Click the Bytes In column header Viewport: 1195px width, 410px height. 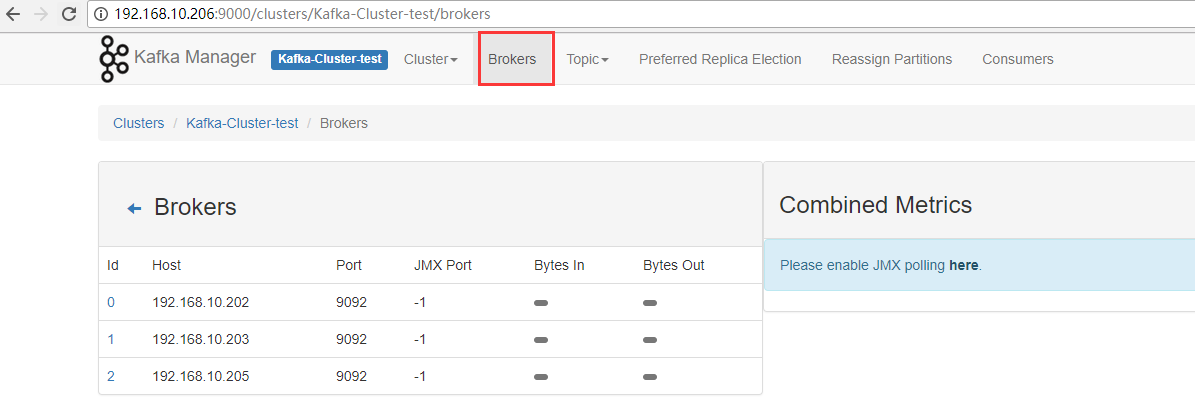point(559,265)
